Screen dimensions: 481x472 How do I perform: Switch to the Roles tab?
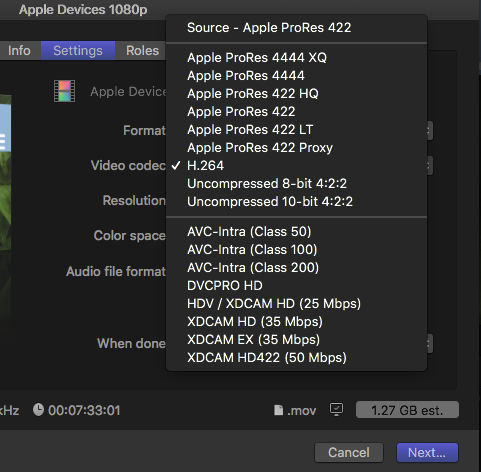(142, 51)
